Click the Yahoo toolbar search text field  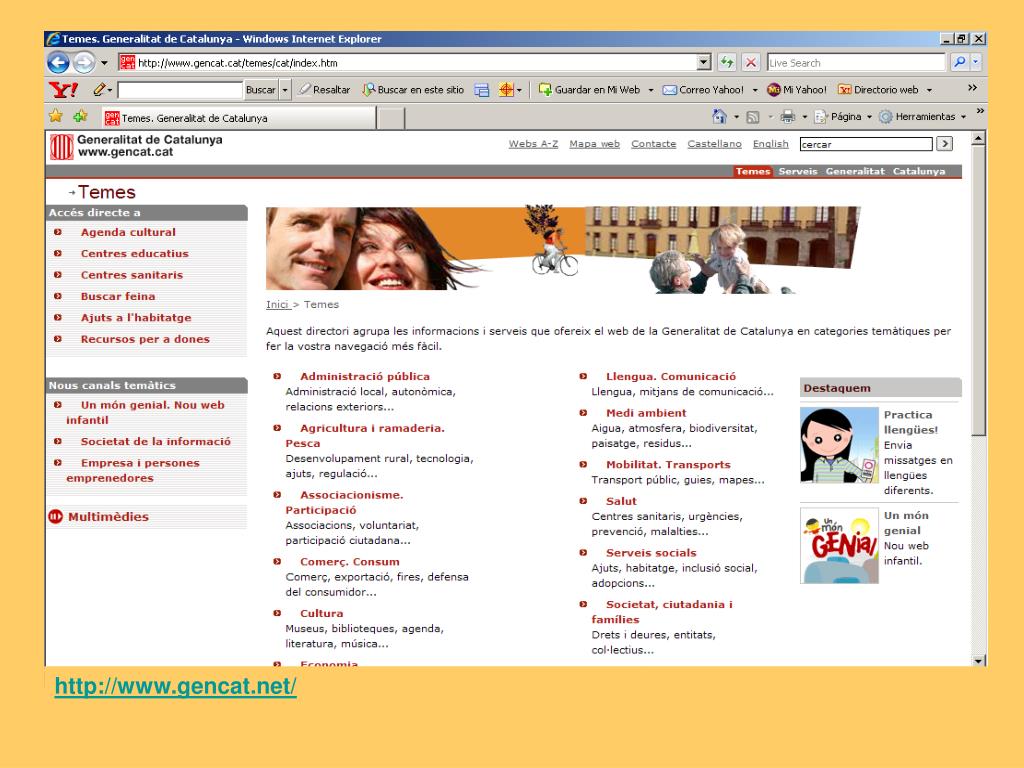[x=180, y=89]
